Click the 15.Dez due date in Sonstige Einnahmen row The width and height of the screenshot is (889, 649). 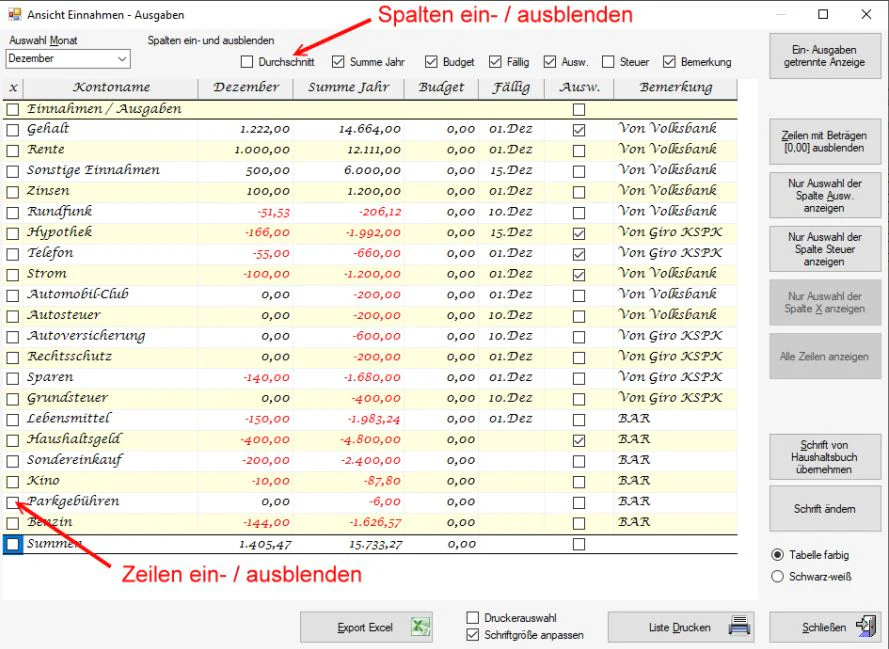pos(511,171)
